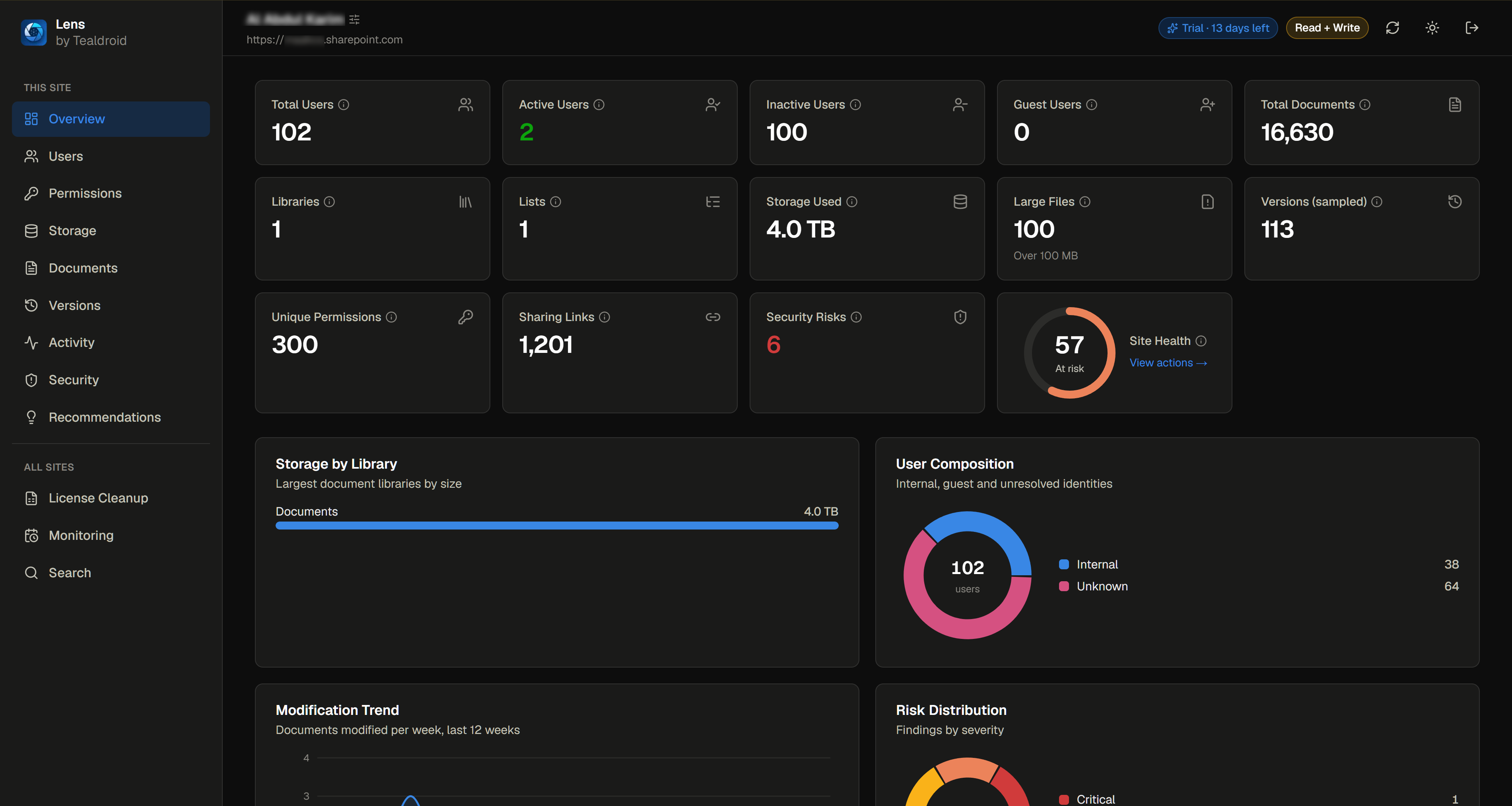The width and height of the screenshot is (1512, 806).
Task: Click the pink Unknown legend swatch
Action: 1063,586
